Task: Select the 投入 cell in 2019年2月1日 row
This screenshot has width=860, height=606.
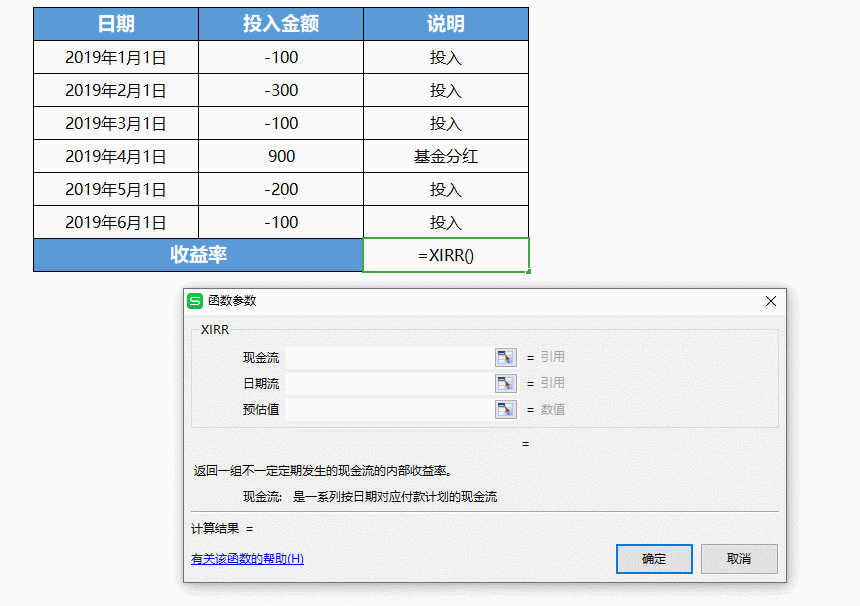Action: (x=446, y=90)
